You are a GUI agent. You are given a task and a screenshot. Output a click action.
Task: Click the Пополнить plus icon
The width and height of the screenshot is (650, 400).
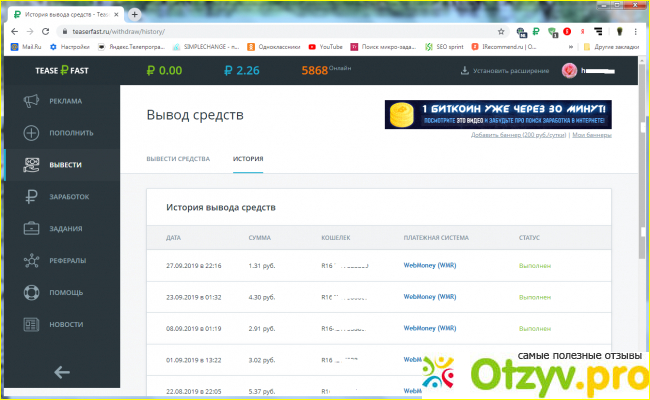[31, 132]
